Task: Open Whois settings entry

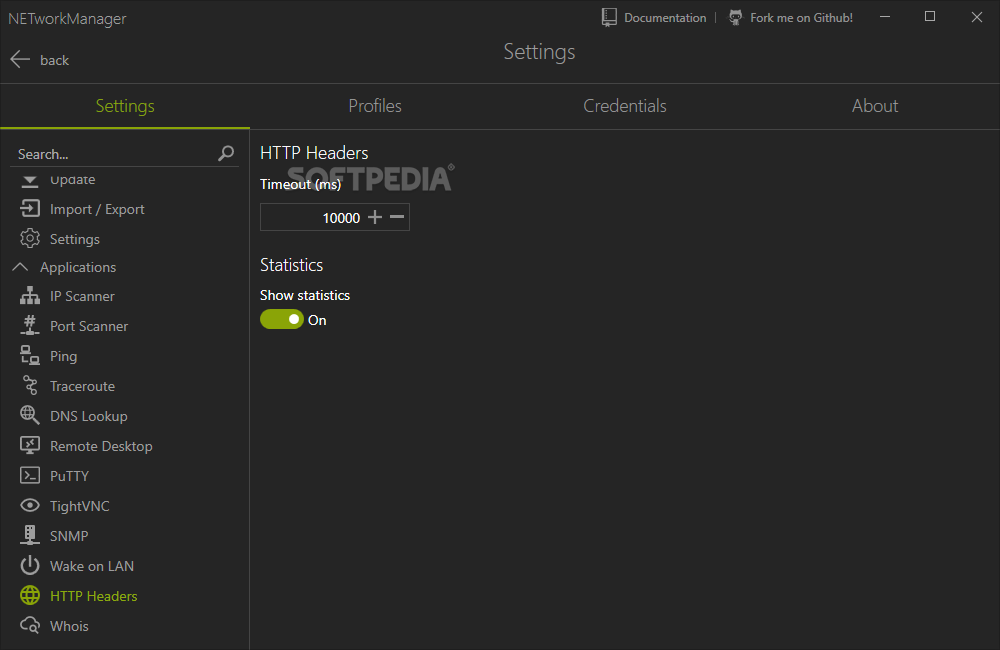Action: coord(70,626)
